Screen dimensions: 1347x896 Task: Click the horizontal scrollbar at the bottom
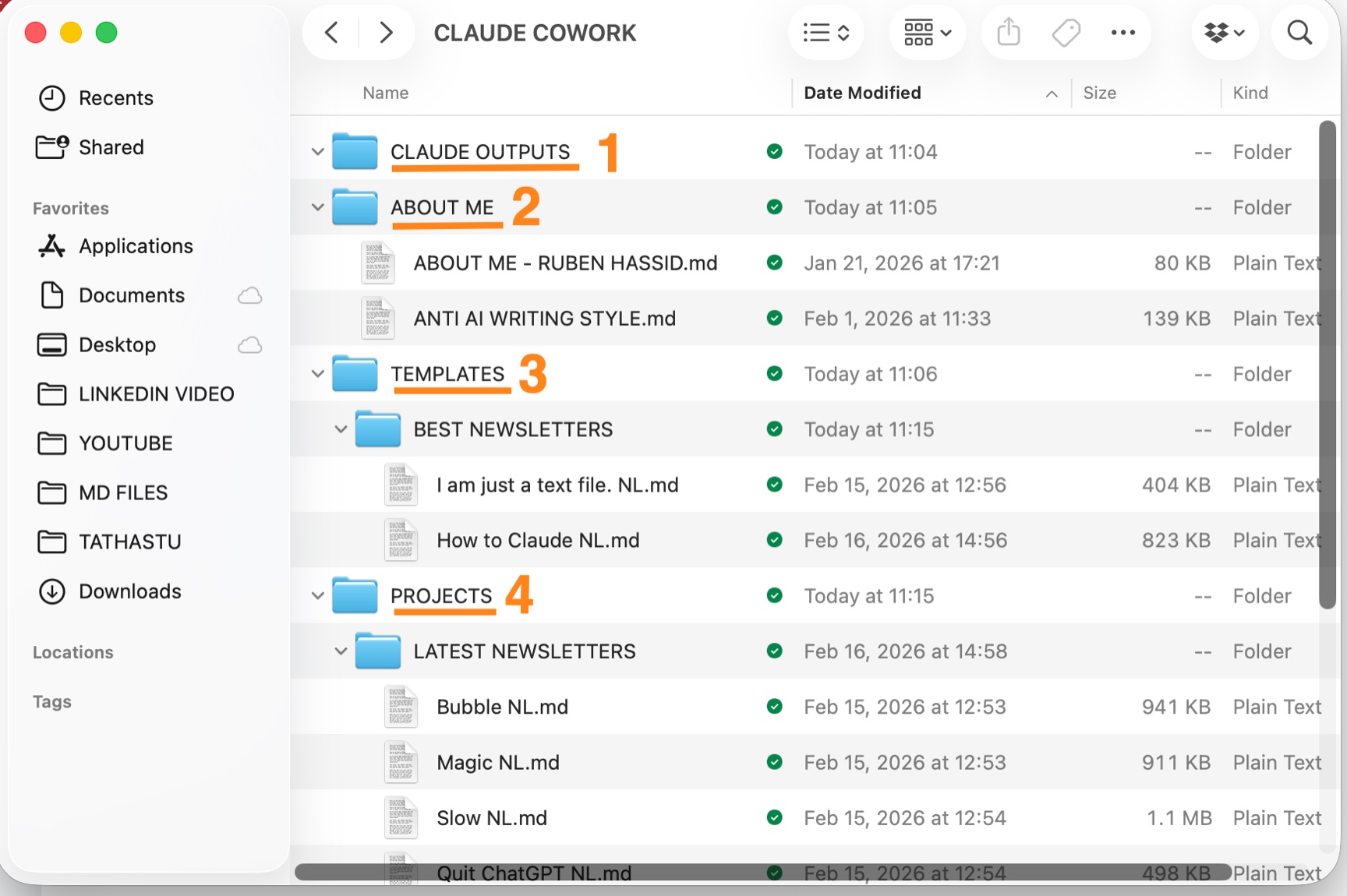click(x=763, y=872)
